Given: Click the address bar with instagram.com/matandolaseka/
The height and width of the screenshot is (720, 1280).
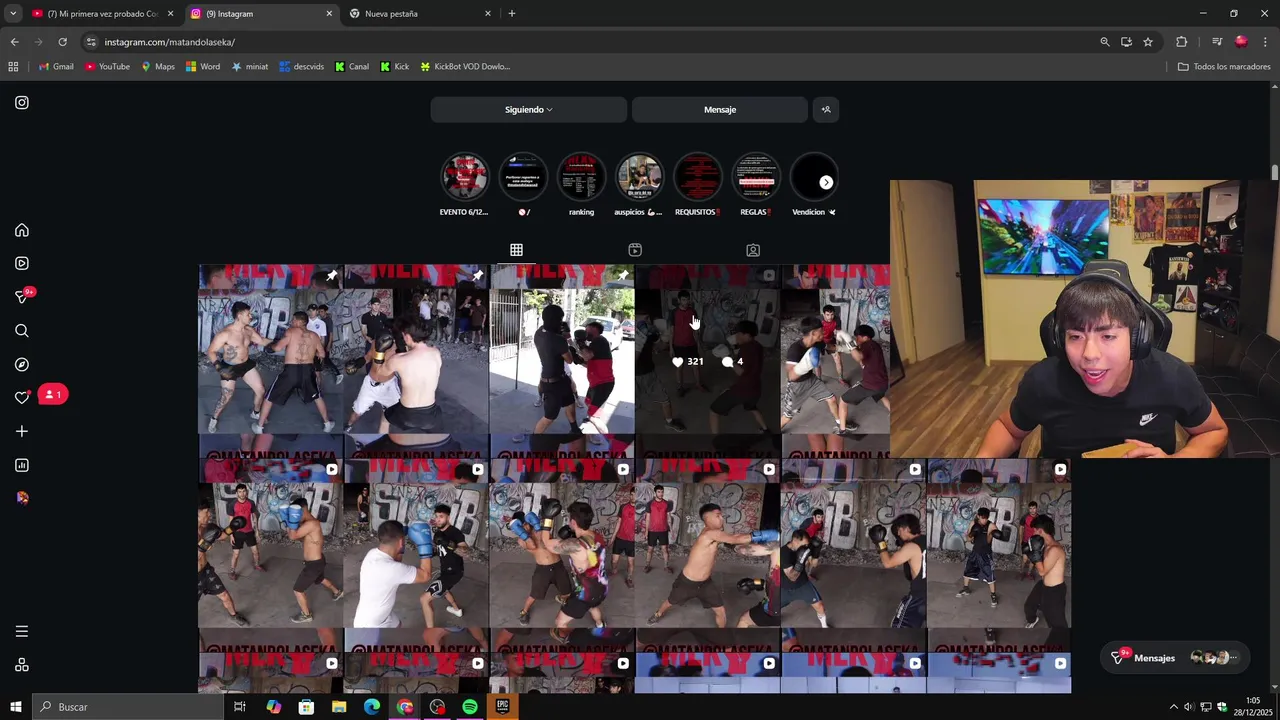Looking at the screenshot, I should tap(590, 42).
